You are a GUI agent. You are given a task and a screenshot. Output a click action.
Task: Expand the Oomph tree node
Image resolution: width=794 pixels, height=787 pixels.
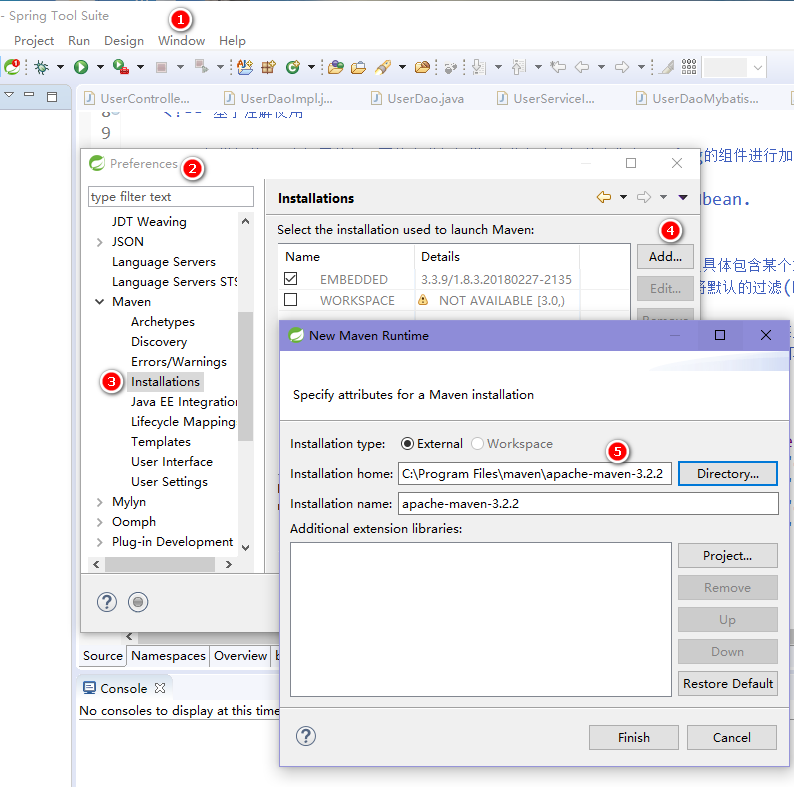[100, 522]
